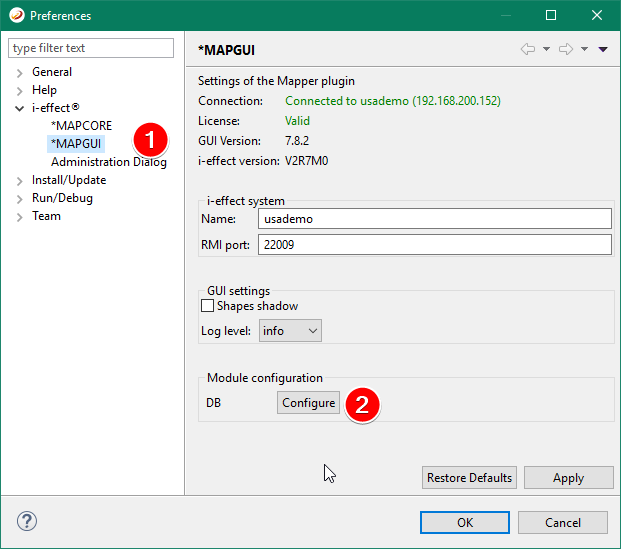Open the Log level dropdown
The height and width of the screenshot is (549, 621).
290,330
